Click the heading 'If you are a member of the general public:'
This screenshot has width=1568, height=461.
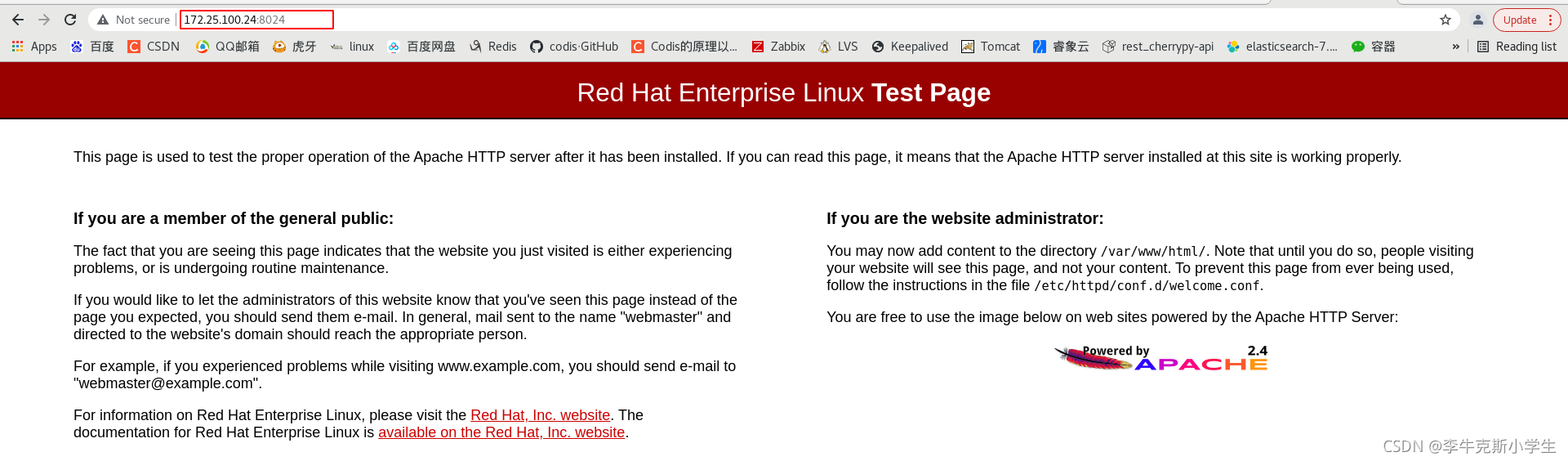pos(234,218)
